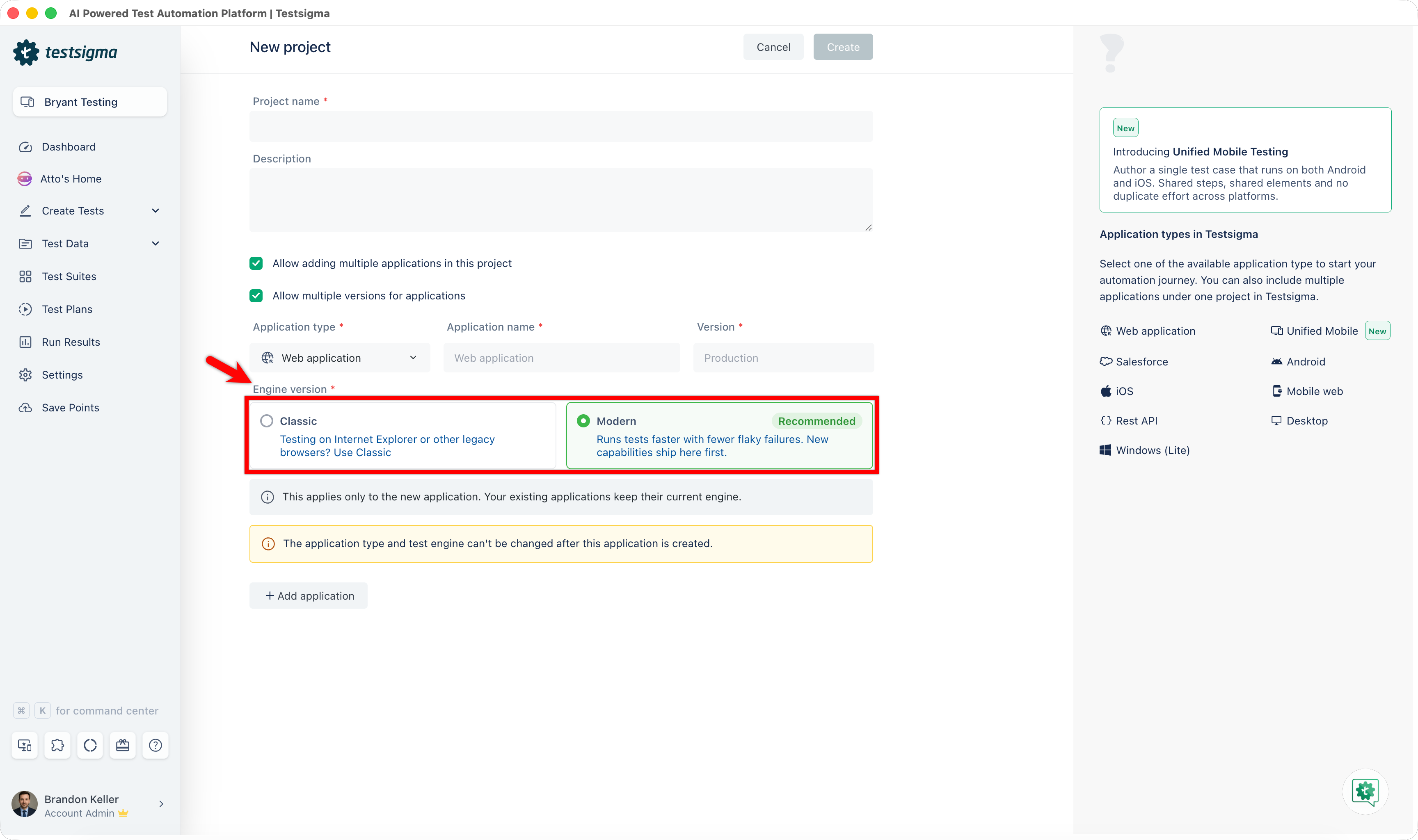Open the question mark help icon in the sidebar
This screenshot has height=840, width=1418.
point(156,746)
